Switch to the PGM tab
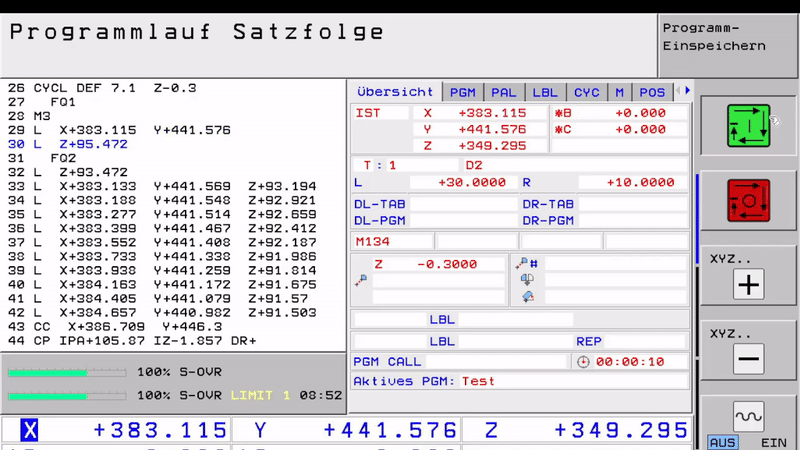Viewport: 800px width, 450px height. (x=462, y=92)
